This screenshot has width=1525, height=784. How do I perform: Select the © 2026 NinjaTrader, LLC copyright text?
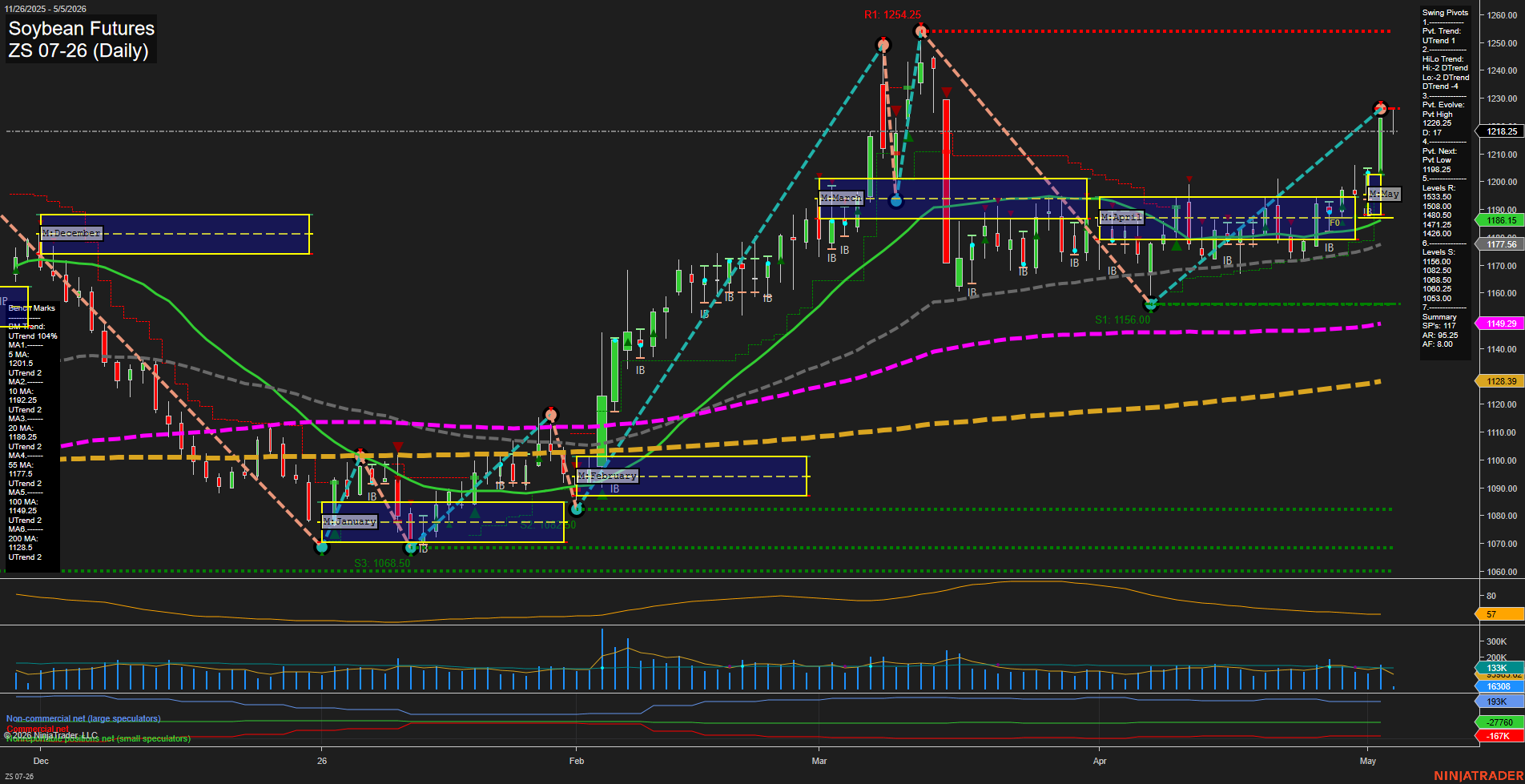(x=50, y=735)
